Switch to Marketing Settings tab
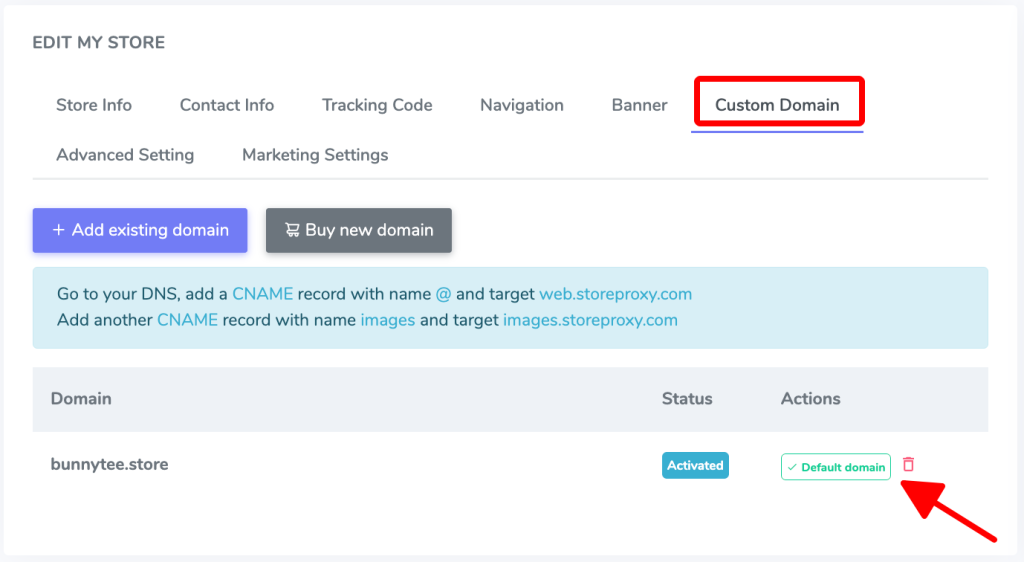Viewport: 1024px width, 562px height. tap(315, 155)
